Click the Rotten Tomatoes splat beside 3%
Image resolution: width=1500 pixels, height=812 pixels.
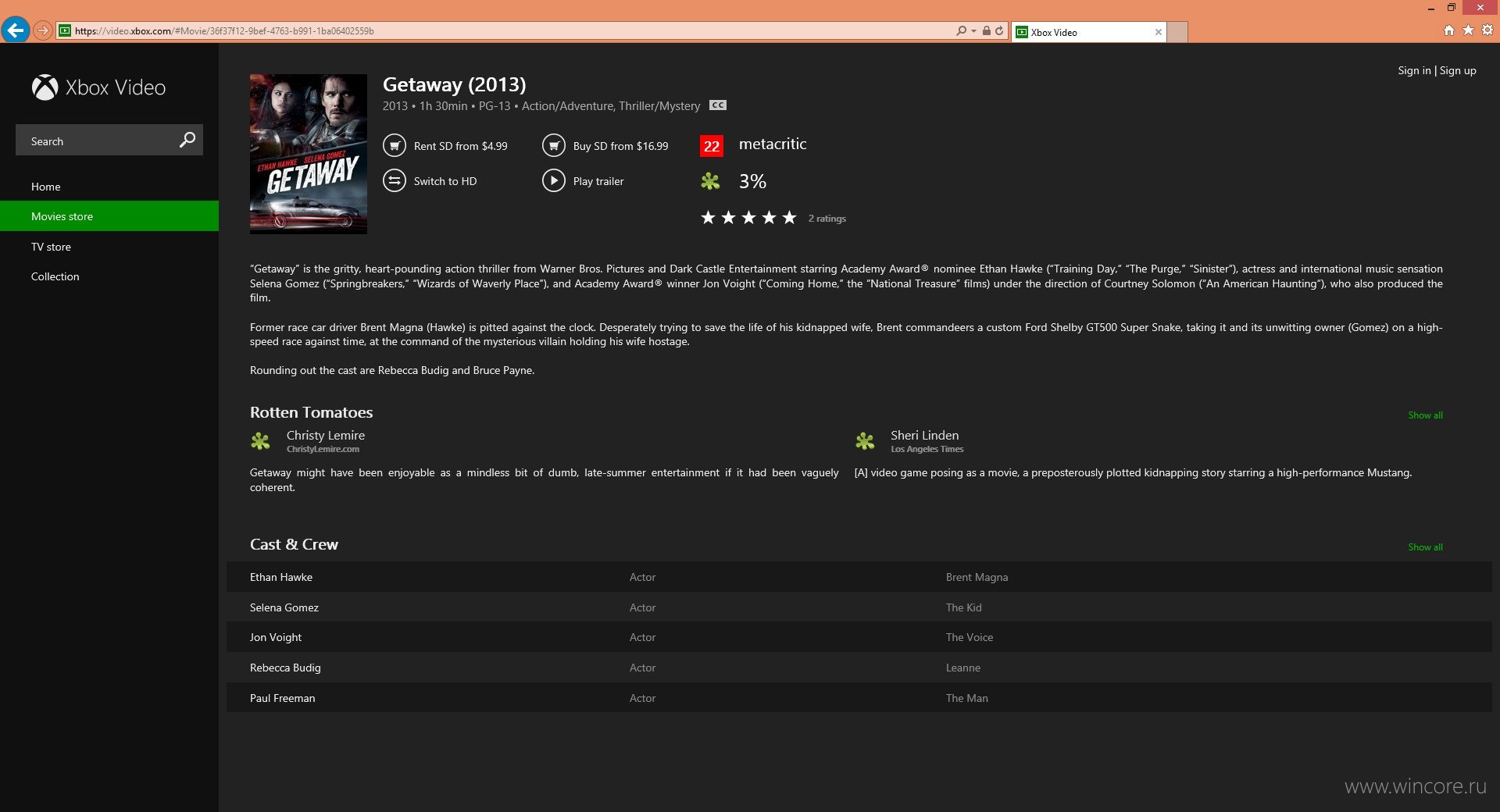(x=710, y=182)
